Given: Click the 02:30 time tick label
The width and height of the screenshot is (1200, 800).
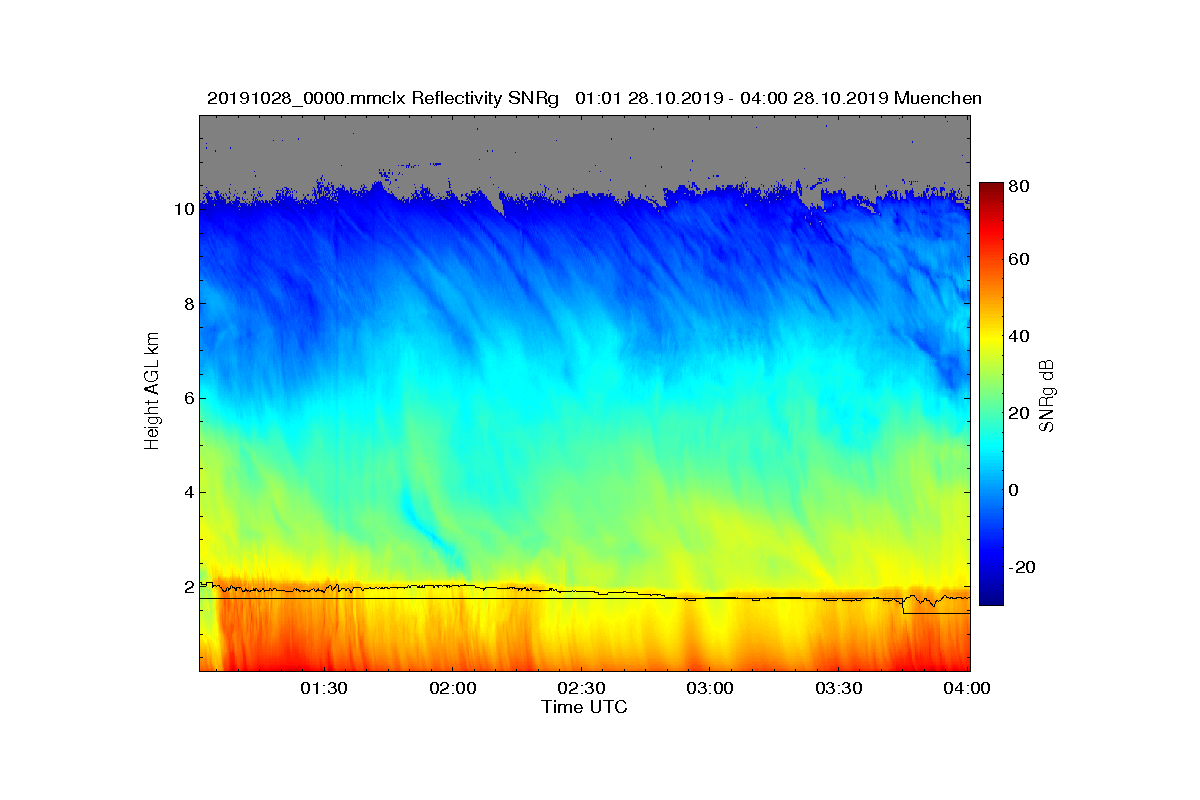Looking at the screenshot, I should pyautogui.click(x=582, y=689).
